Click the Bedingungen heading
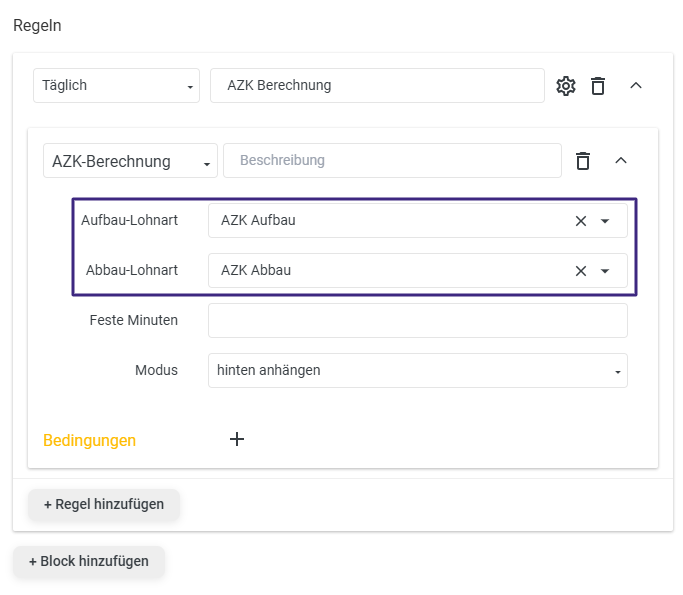Image resolution: width=683 pixels, height=595 pixels. (89, 440)
